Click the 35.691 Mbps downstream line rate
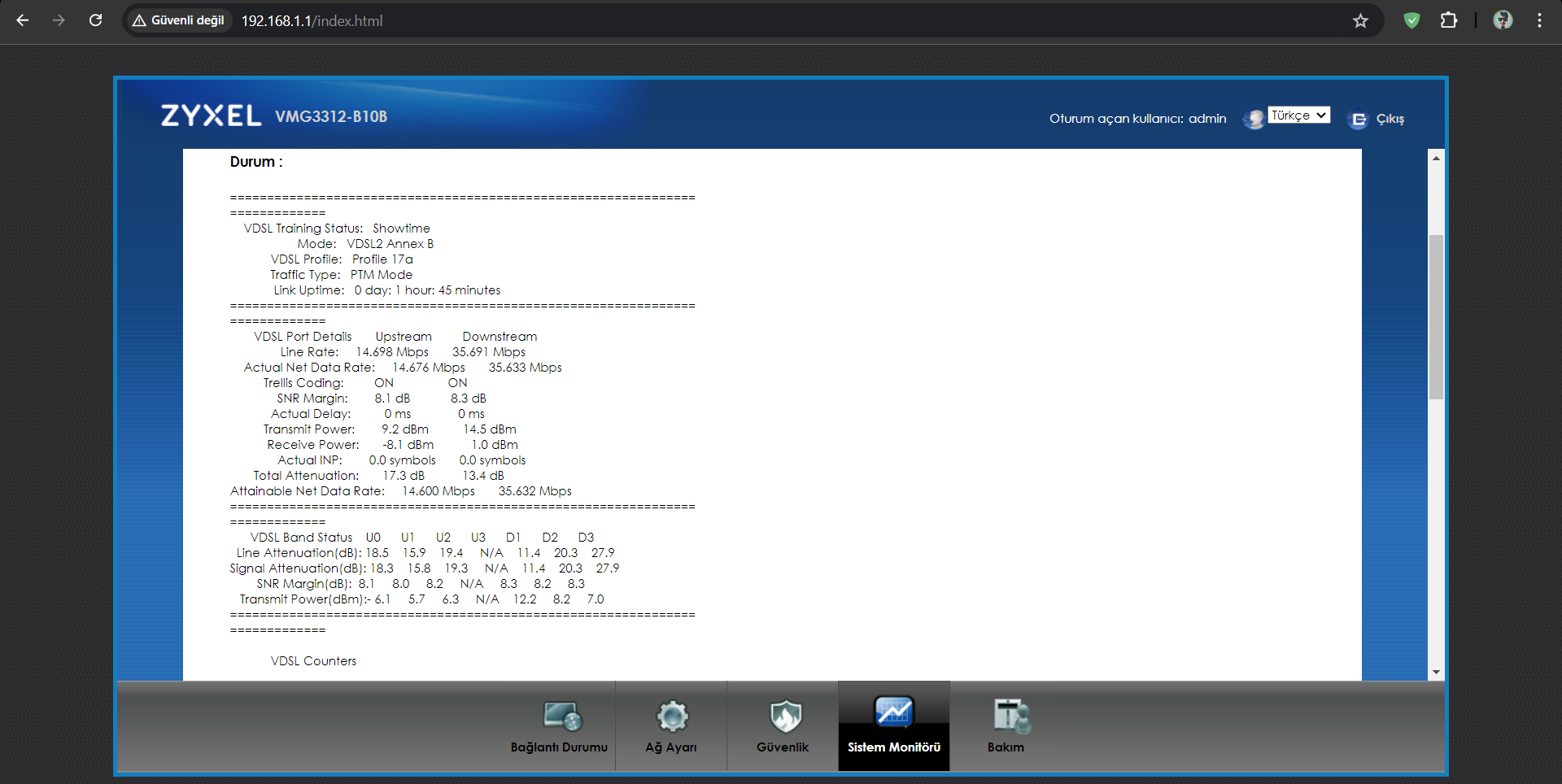Viewport: 1562px width, 784px height. coord(489,352)
